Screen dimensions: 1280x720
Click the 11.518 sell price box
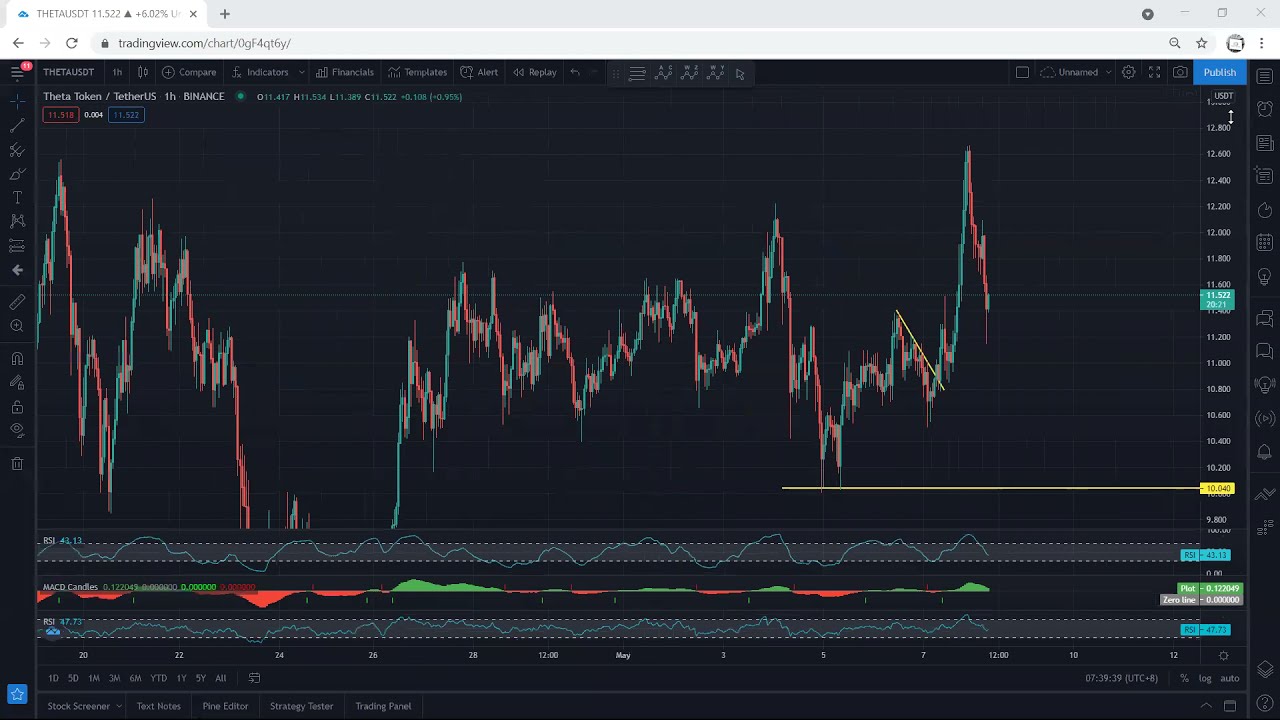[x=61, y=115]
